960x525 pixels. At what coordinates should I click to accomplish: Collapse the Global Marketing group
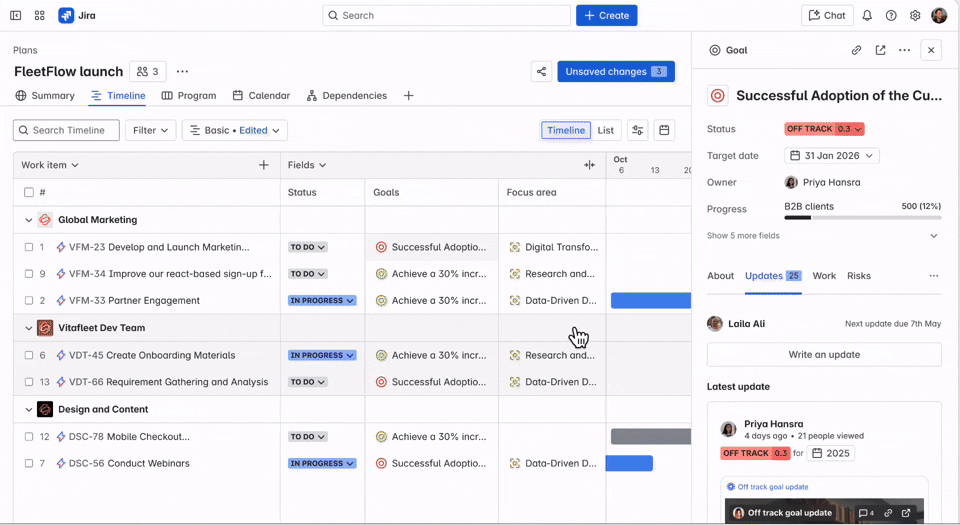click(x=28, y=220)
